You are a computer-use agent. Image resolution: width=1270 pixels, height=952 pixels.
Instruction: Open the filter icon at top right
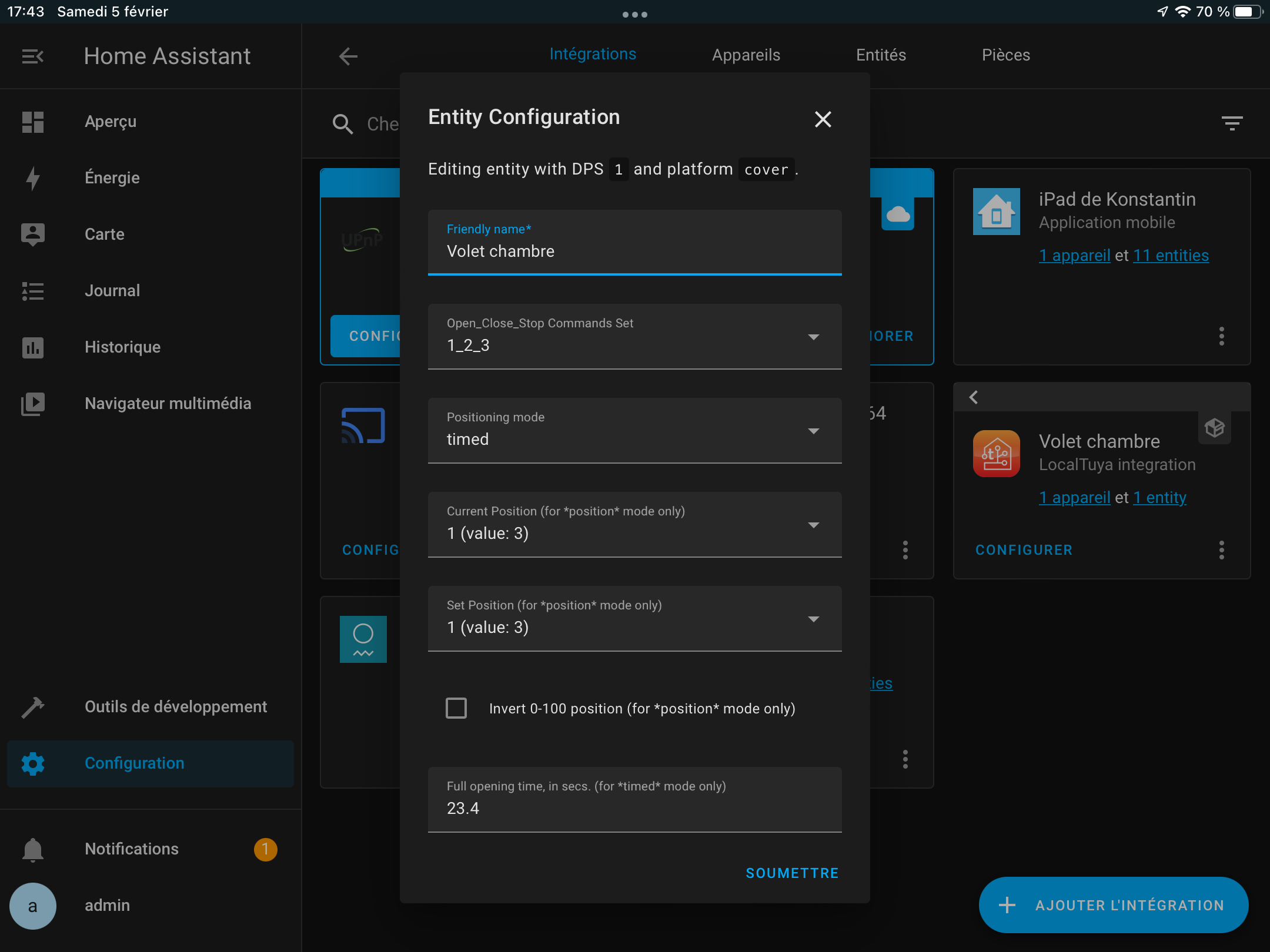pyautogui.click(x=1232, y=123)
